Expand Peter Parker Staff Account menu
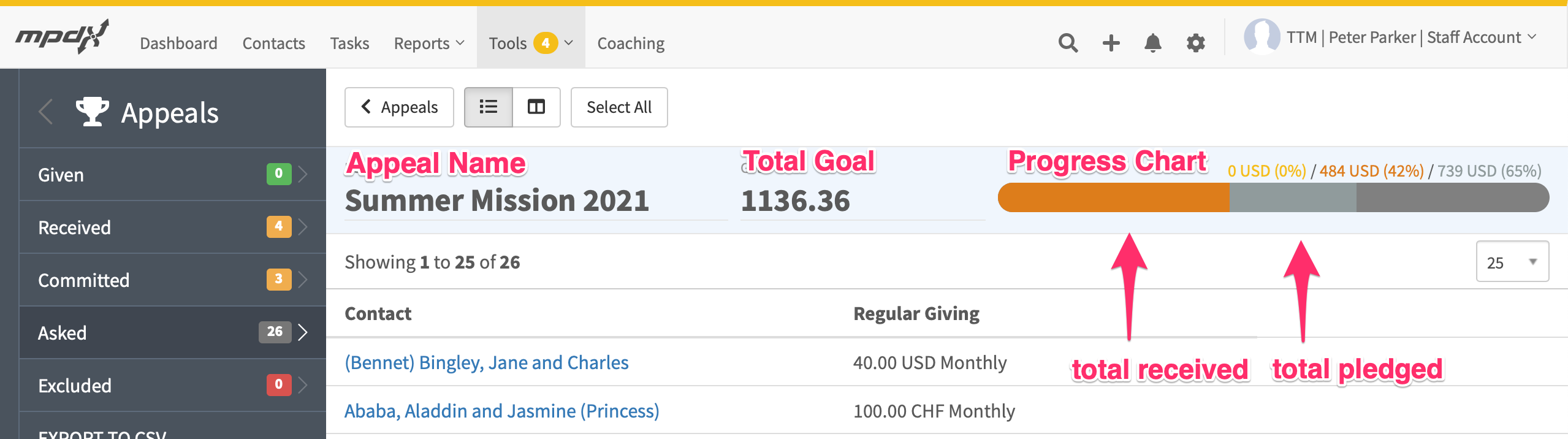The height and width of the screenshot is (439, 1568). click(x=1411, y=37)
